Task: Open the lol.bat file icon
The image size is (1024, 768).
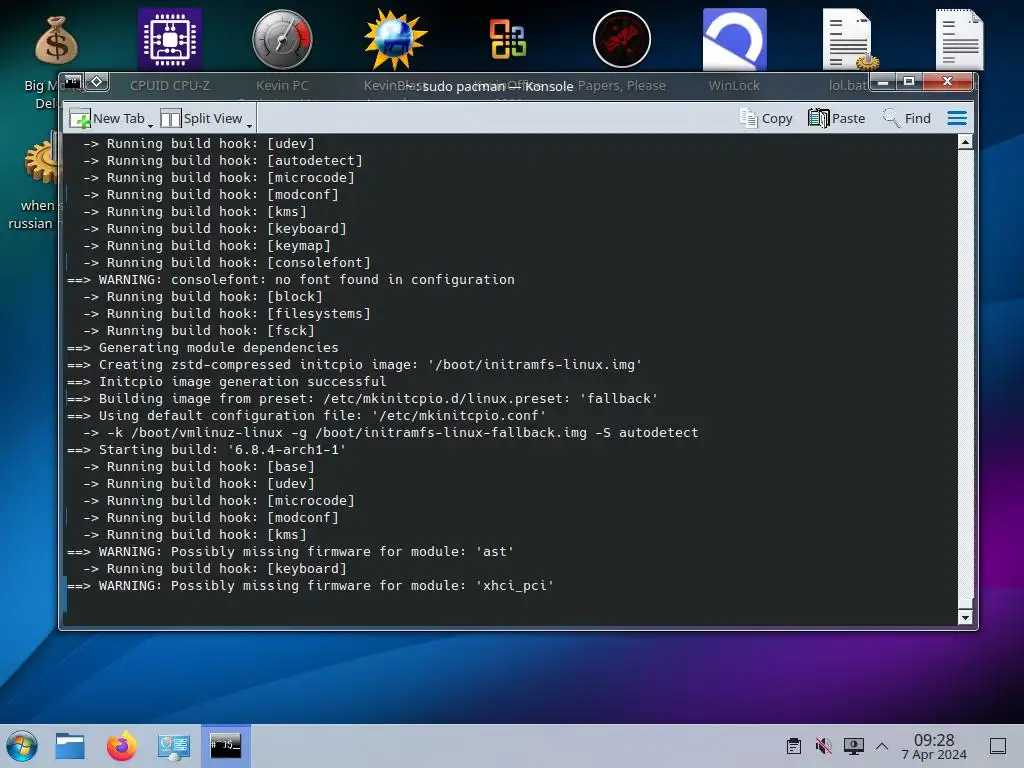Action: click(x=848, y=39)
